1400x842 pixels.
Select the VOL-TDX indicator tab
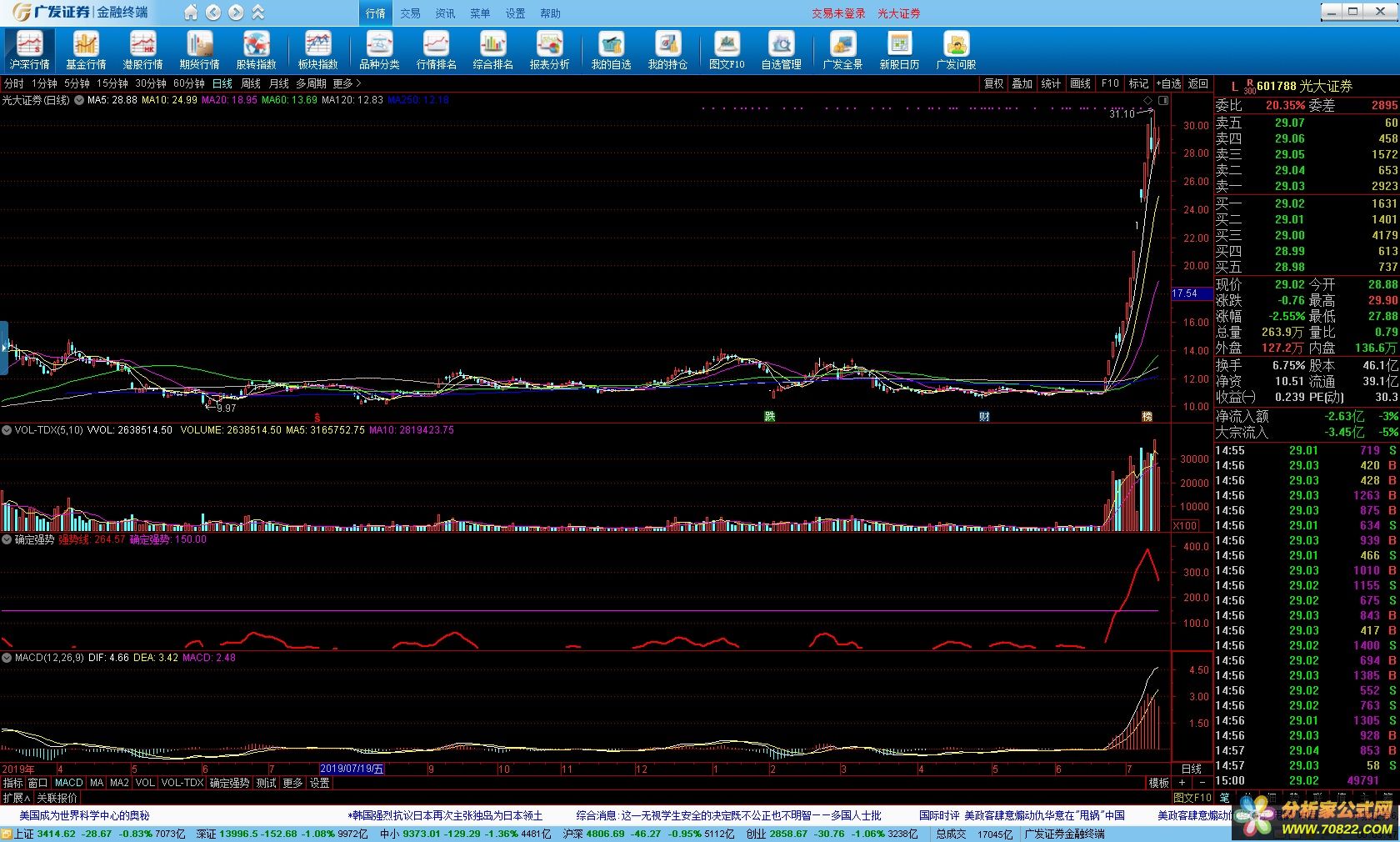(x=182, y=783)
